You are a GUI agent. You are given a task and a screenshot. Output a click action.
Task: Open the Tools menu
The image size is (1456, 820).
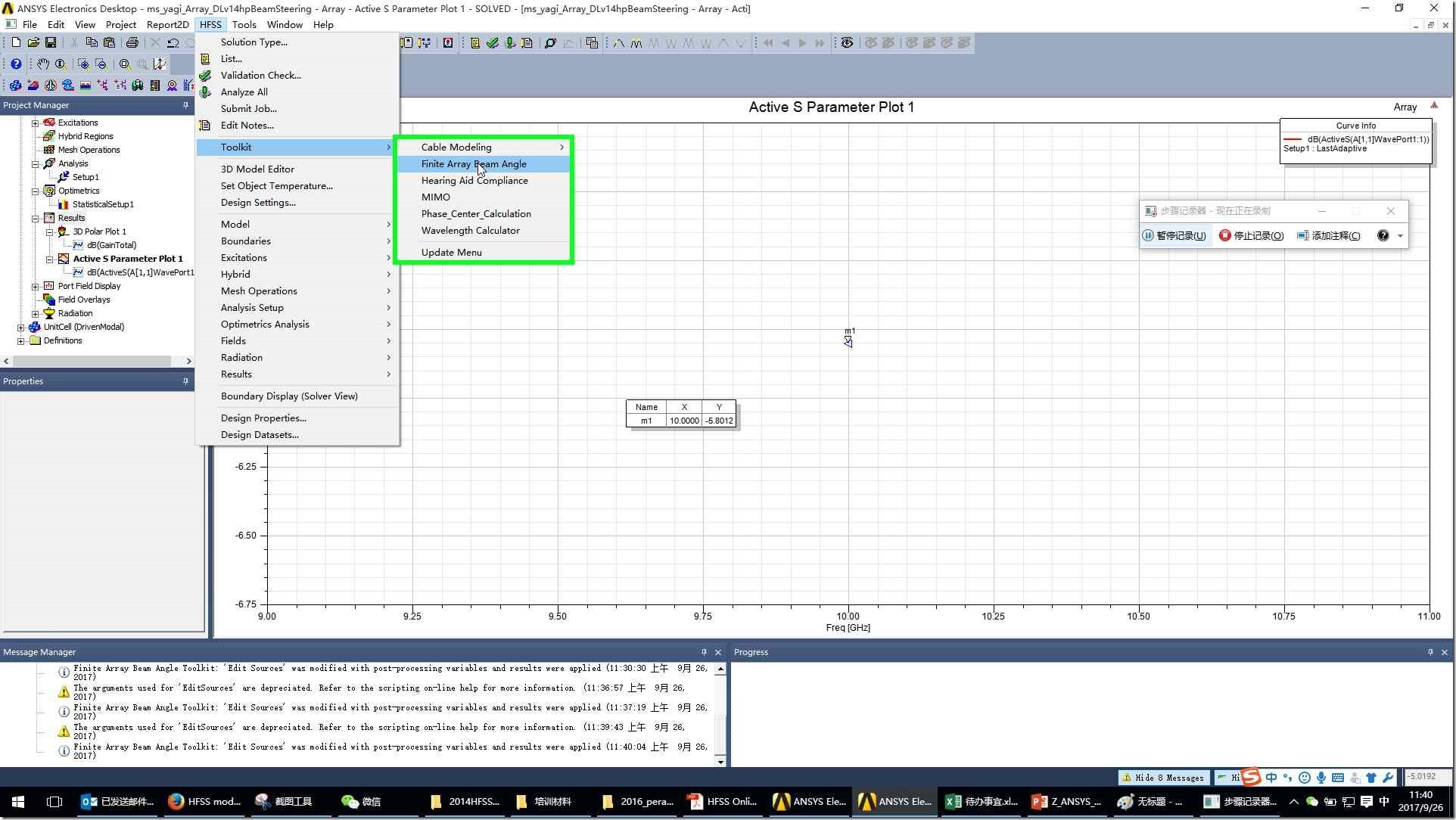244,24
